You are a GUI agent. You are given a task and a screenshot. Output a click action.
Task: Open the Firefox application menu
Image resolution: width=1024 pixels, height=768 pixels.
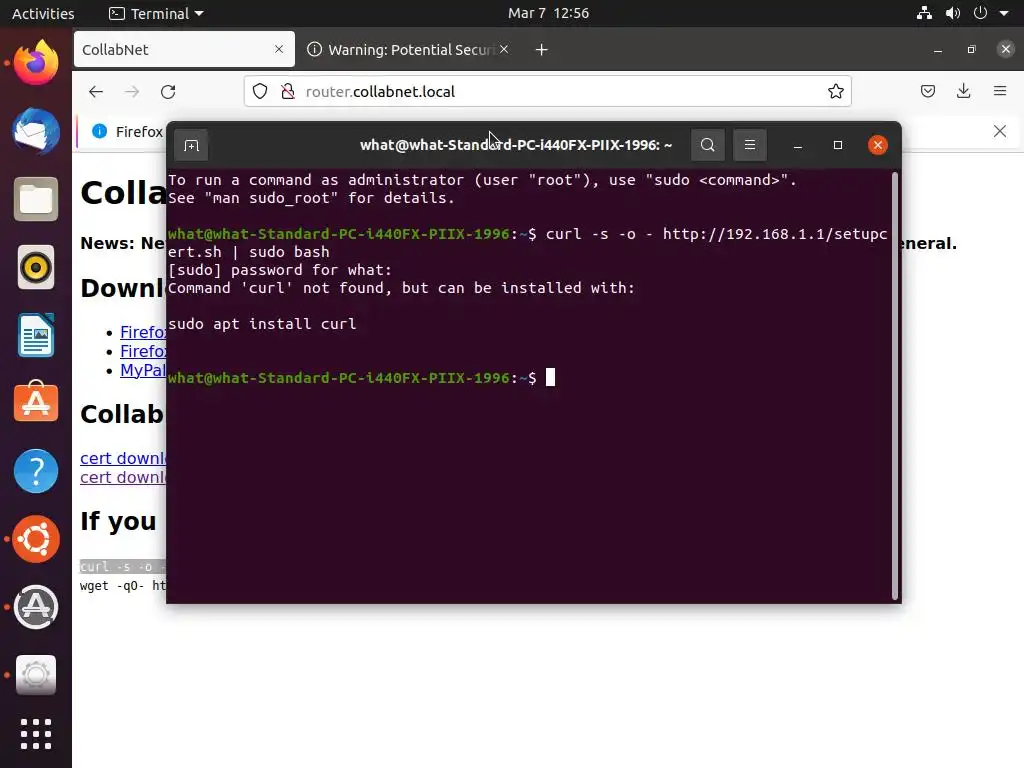1000,91
